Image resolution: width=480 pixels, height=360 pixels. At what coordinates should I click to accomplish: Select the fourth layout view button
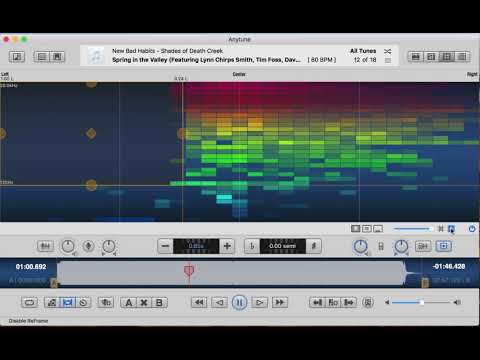point(462,57)
